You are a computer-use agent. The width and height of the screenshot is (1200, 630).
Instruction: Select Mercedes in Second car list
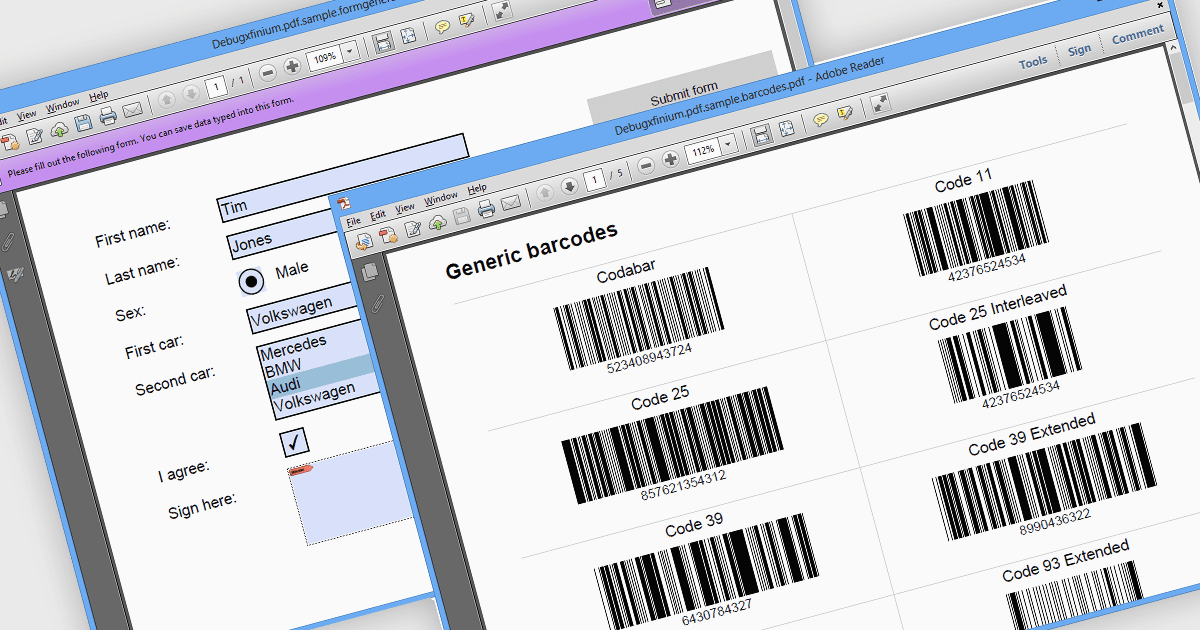coord(293,347)
